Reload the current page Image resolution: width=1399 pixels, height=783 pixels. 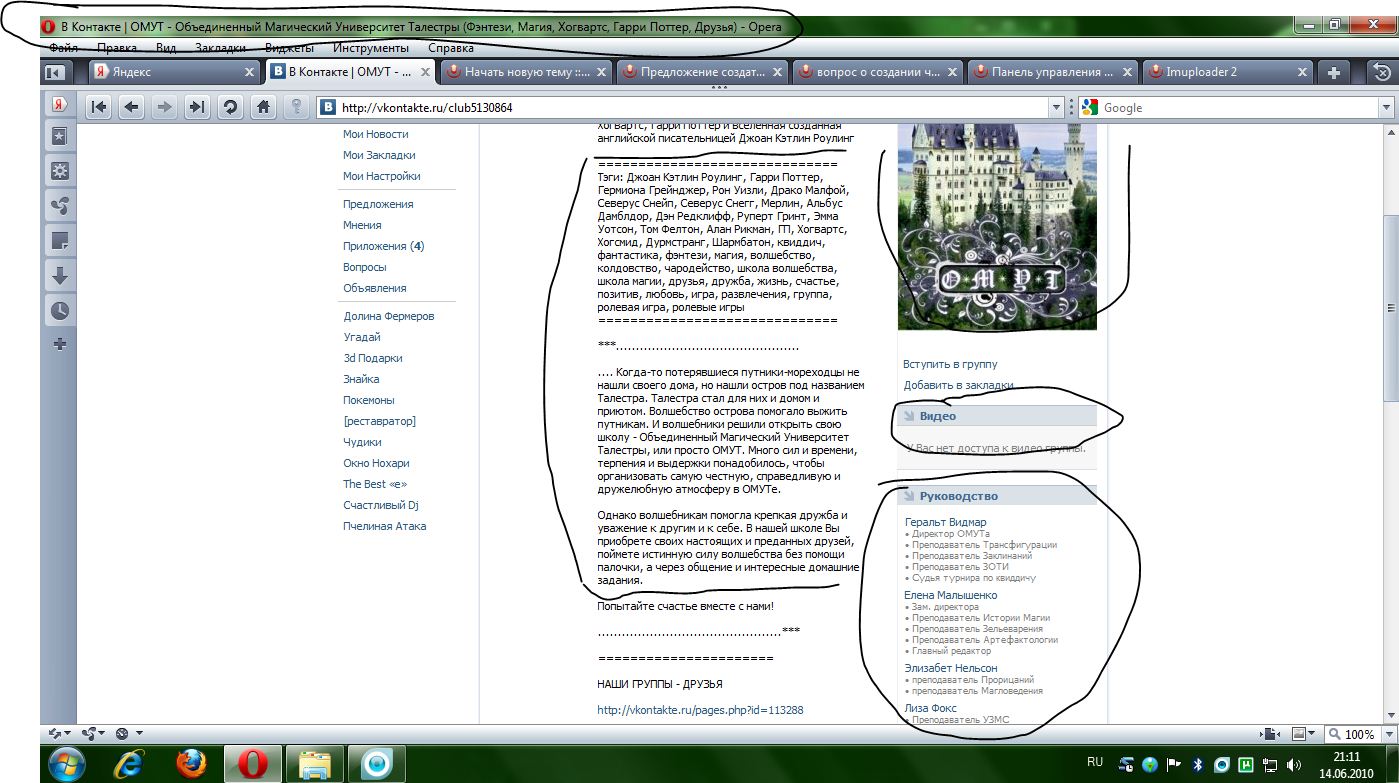pyautogui.click(x=230, y=107)
